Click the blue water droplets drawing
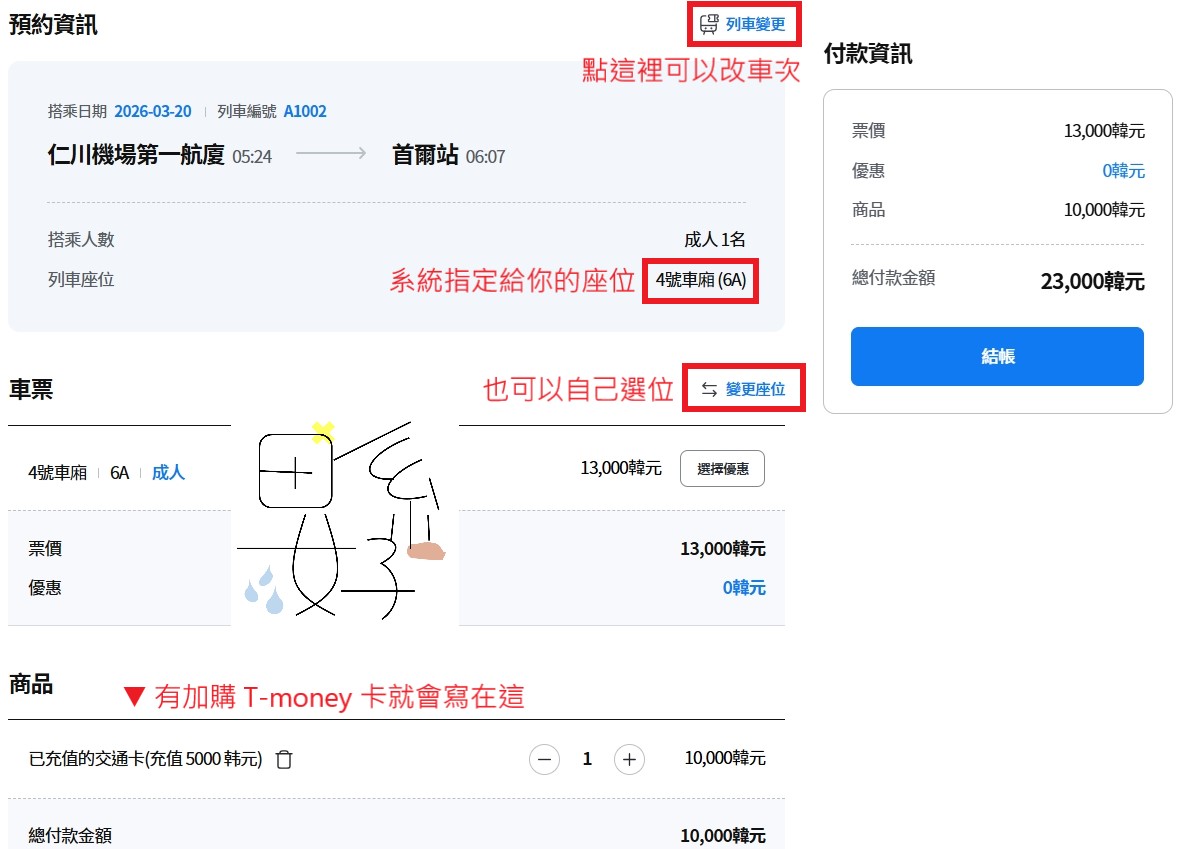 coord(264,589)
